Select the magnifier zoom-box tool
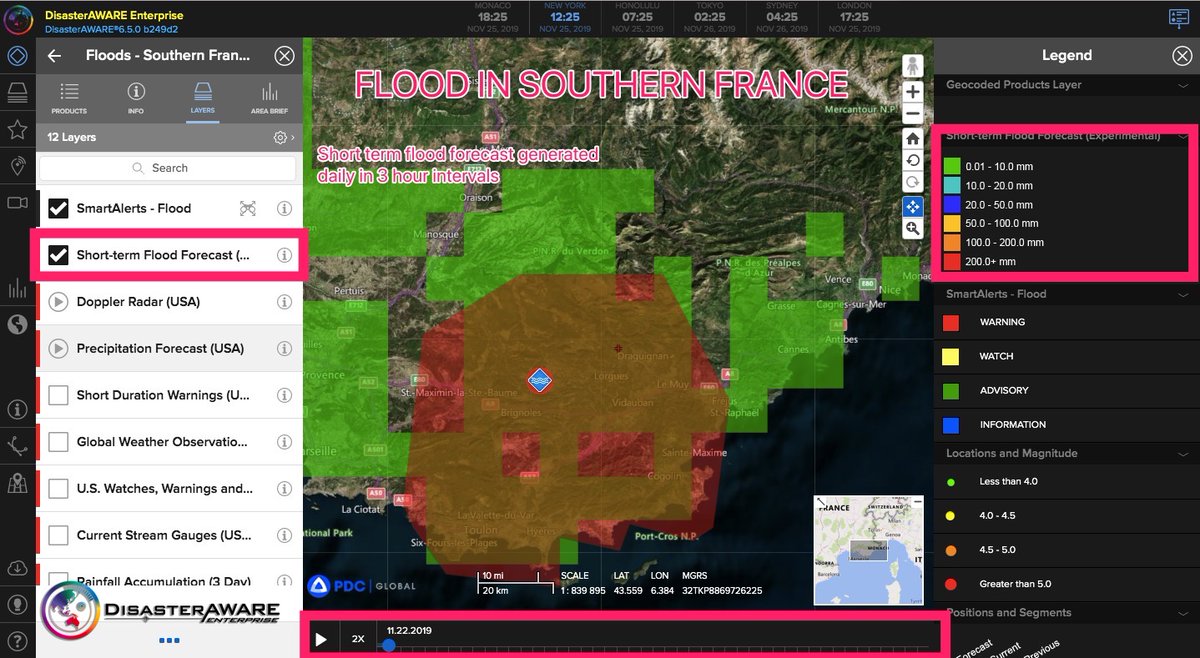 tap(913, 228)
